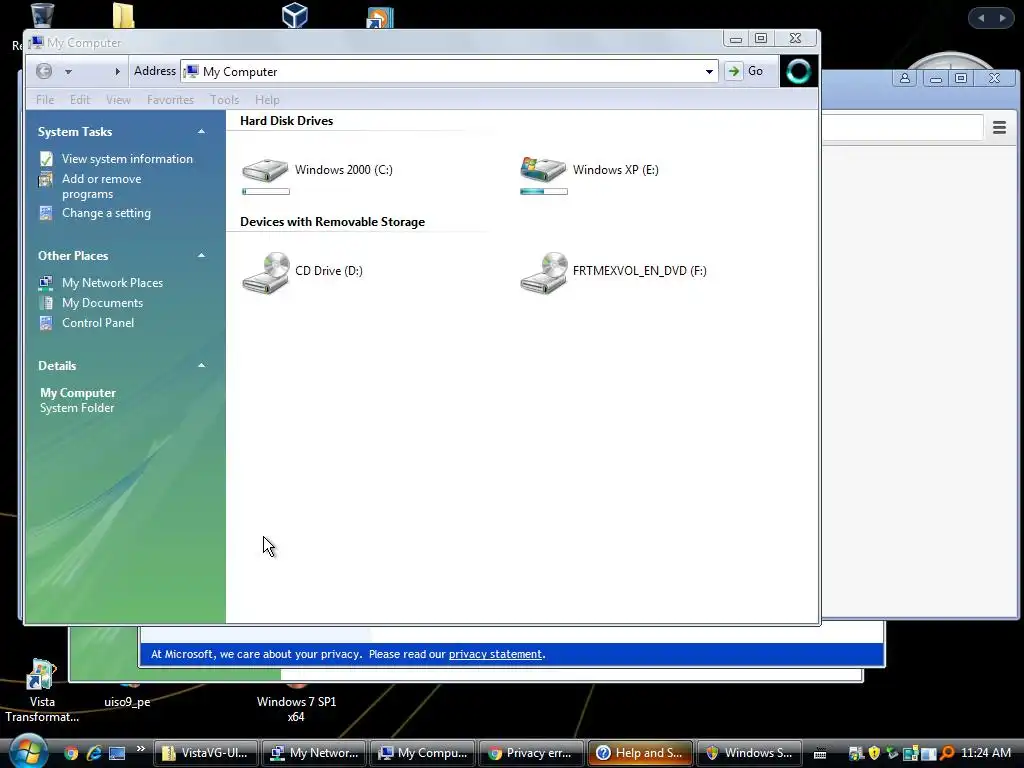The width and height of the screenshot is (1024, 768).
Task: Click Show Desktop quick launch icon
Action: [117, 753]
